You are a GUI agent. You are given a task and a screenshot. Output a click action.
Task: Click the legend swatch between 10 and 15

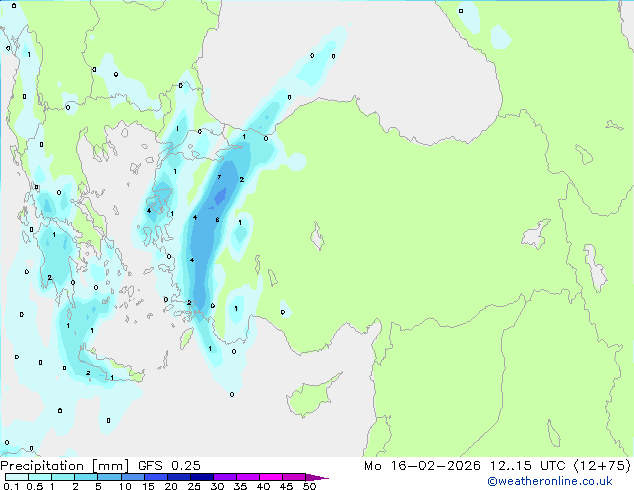pos(132,477)
